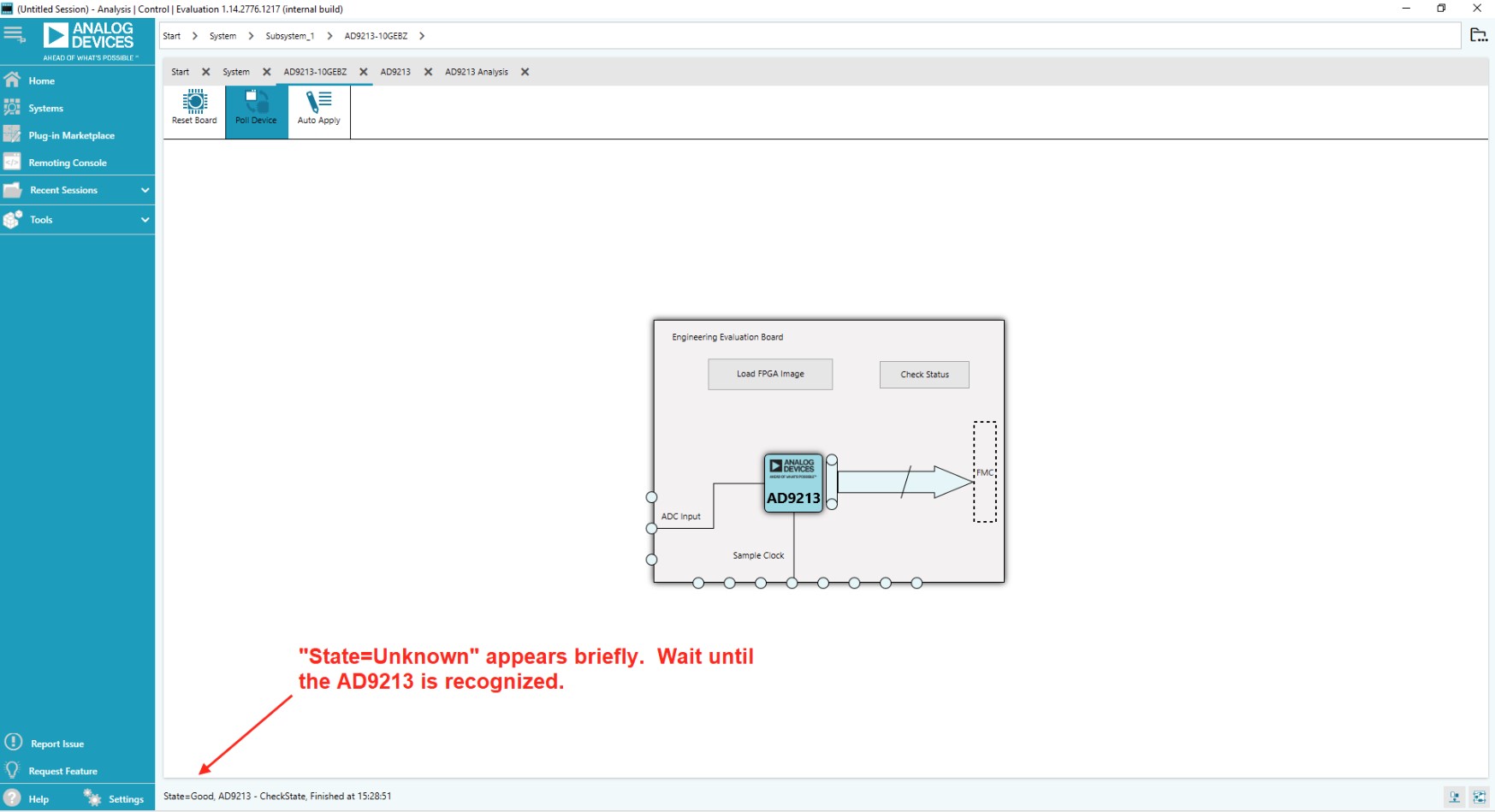Open the hamburger menu icon
Image resolution: width=1495 pixels, height=812 pixels.
pyautogui.click(x=14, y=34)
